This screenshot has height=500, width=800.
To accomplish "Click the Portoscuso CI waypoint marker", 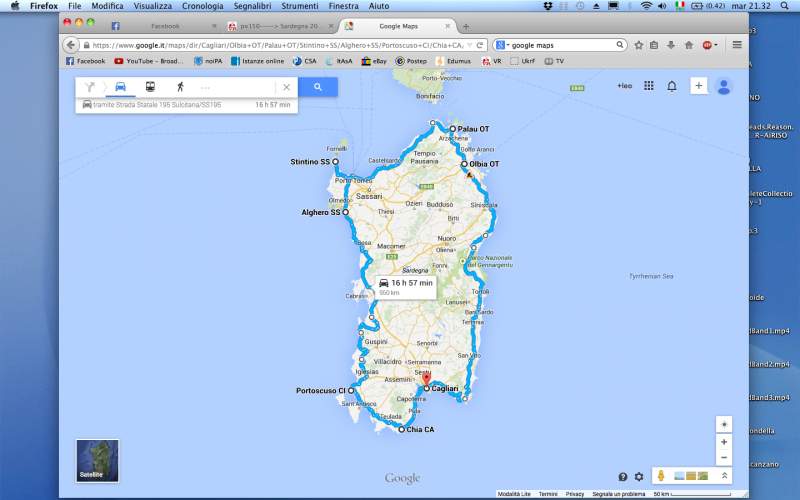I will [x=351, y=390].
